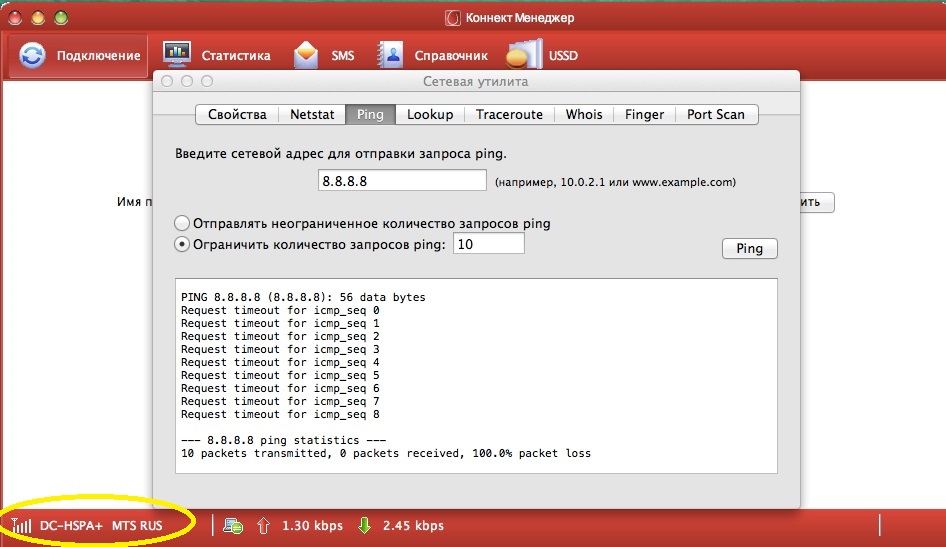Click 'Request timeout for icmp_seq 0' line
Screen dimensions: 946x547
(280, 311)
